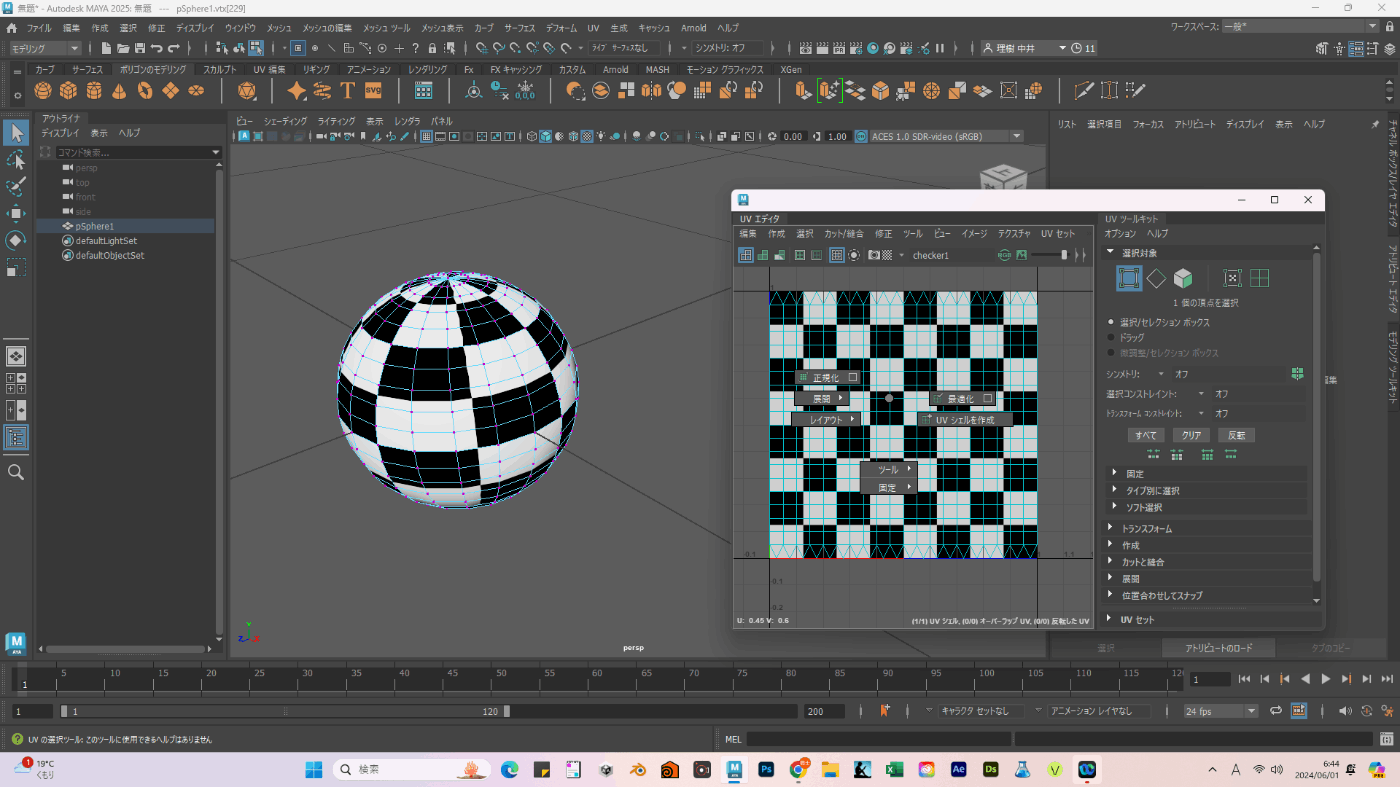Screen dimensions: 1400x787
Task: Create a polygon cone from shelf
Action: pos(119,91)
